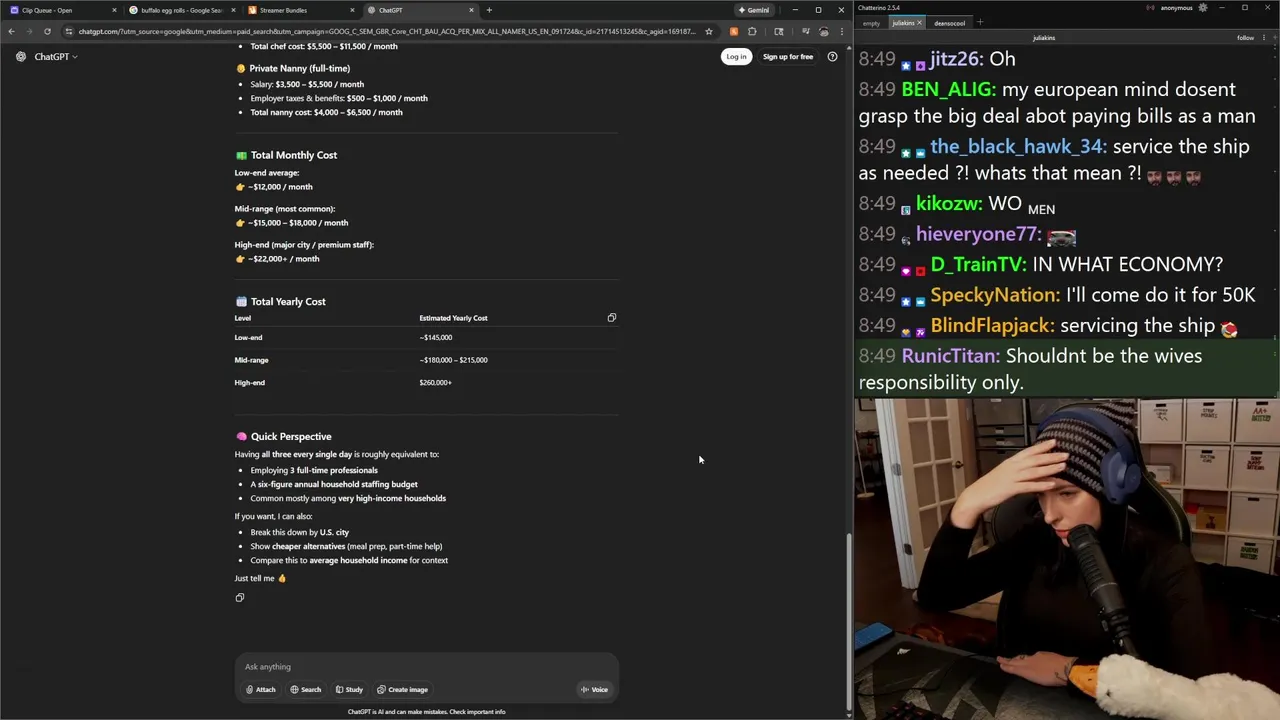The height and width of the screenshot is (720, 1280).
Task: Click Sign up for free
Action: 788,57
